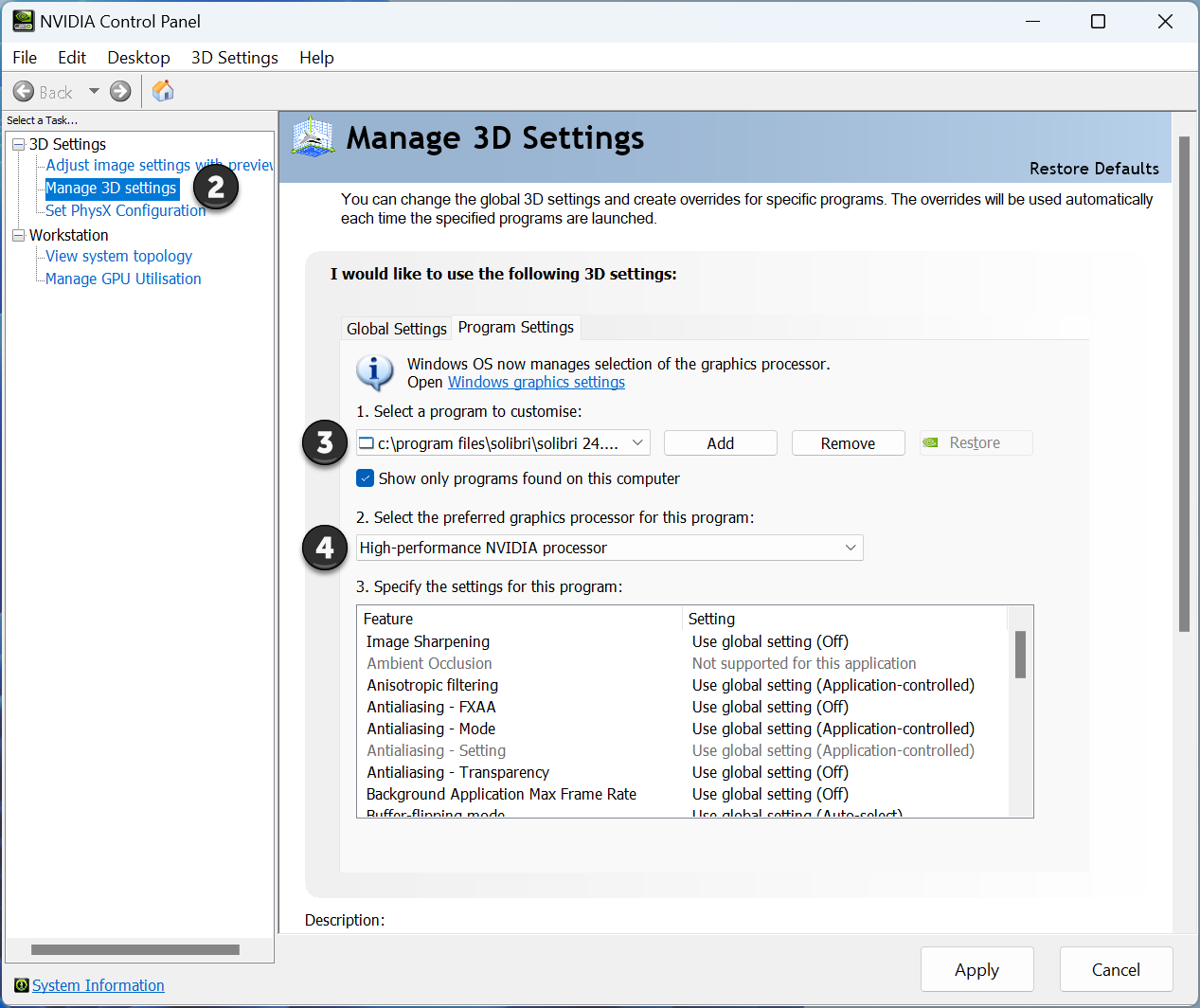1200x1008 pixels.
Task: Collapse the Workstation tree node
Action: 18,235
